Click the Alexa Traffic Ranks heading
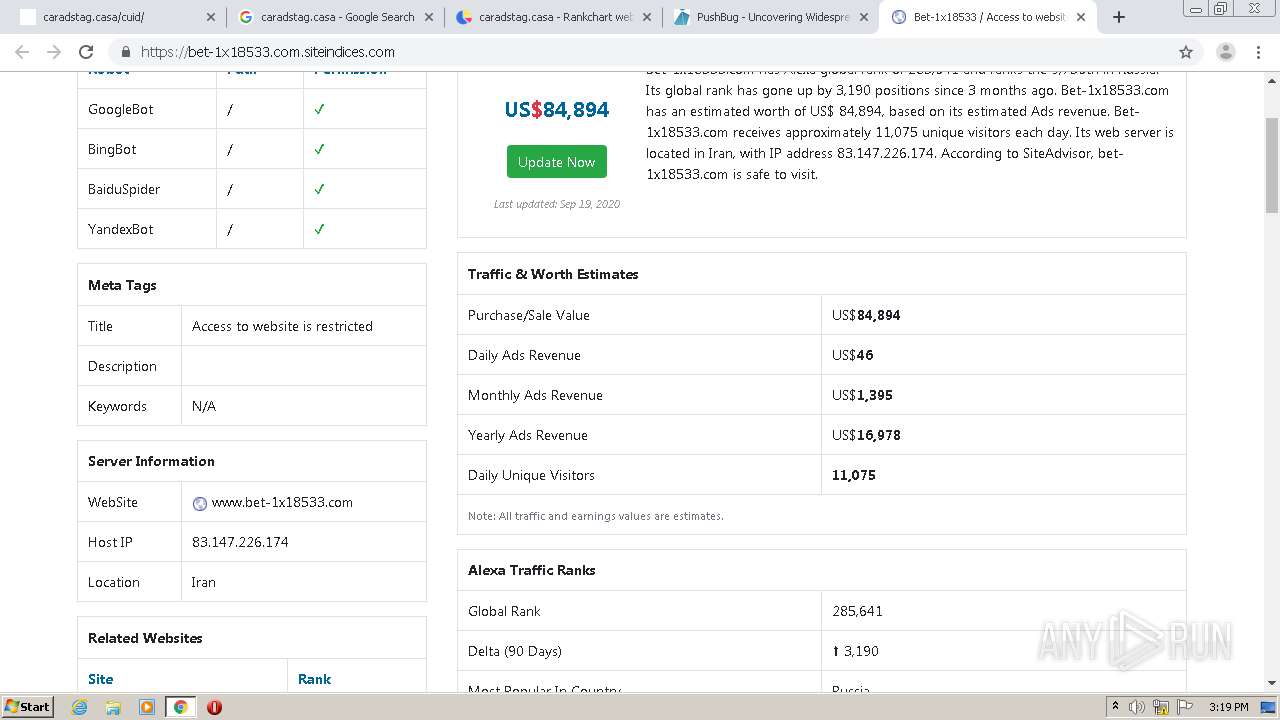This screenshot has width=1280, height=720. tap(531, 570)
